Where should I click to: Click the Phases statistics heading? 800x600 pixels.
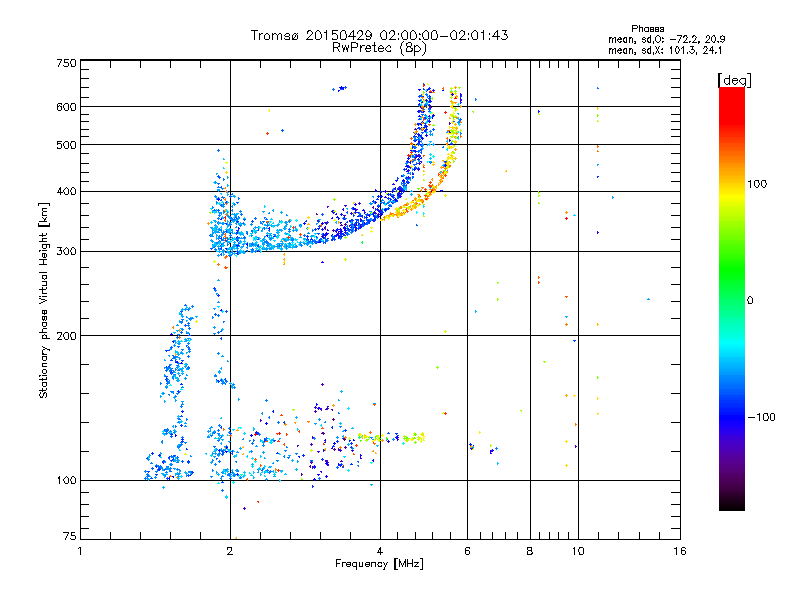647,29
